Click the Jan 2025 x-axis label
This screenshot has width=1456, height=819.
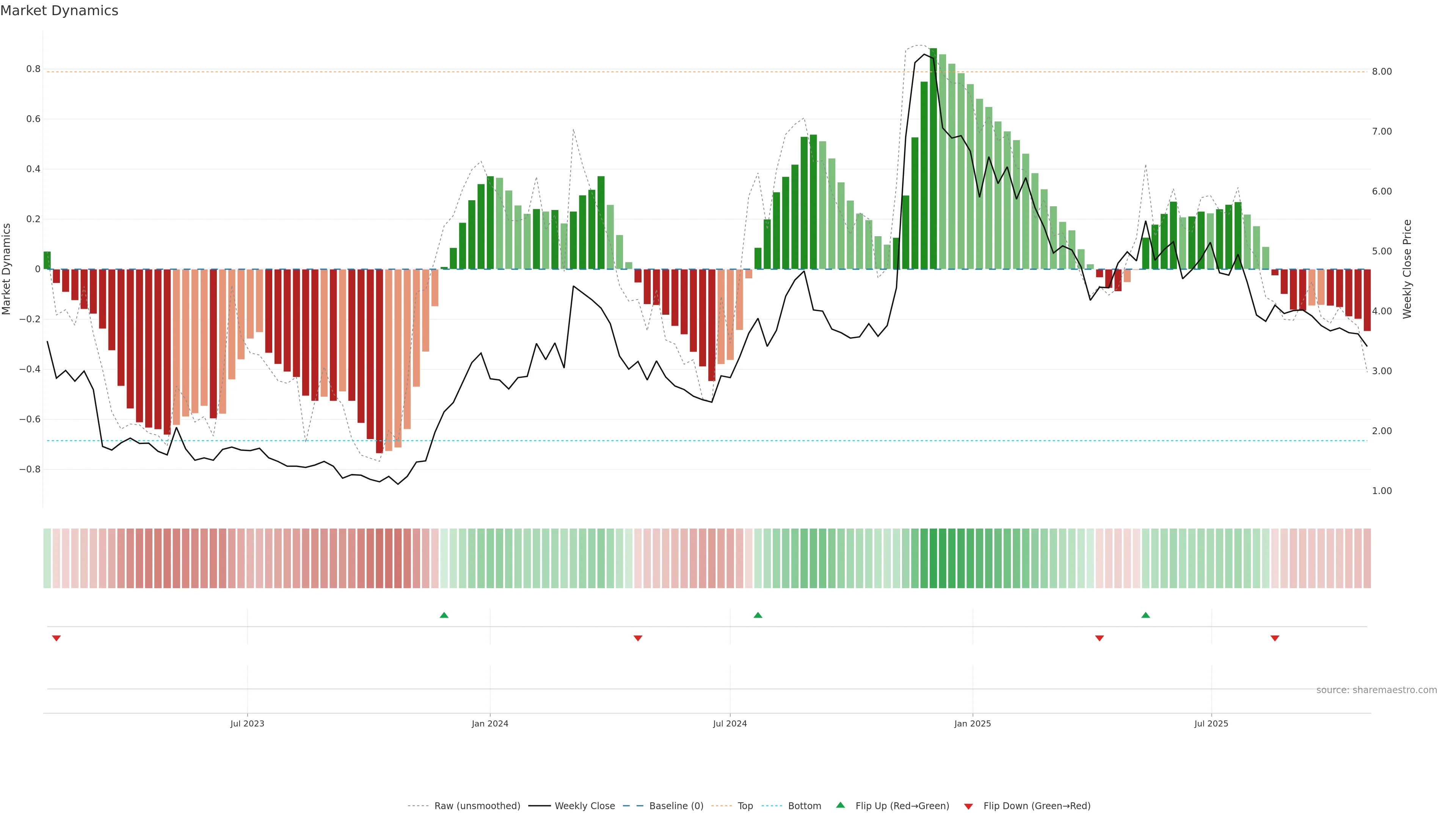point(972,723)
